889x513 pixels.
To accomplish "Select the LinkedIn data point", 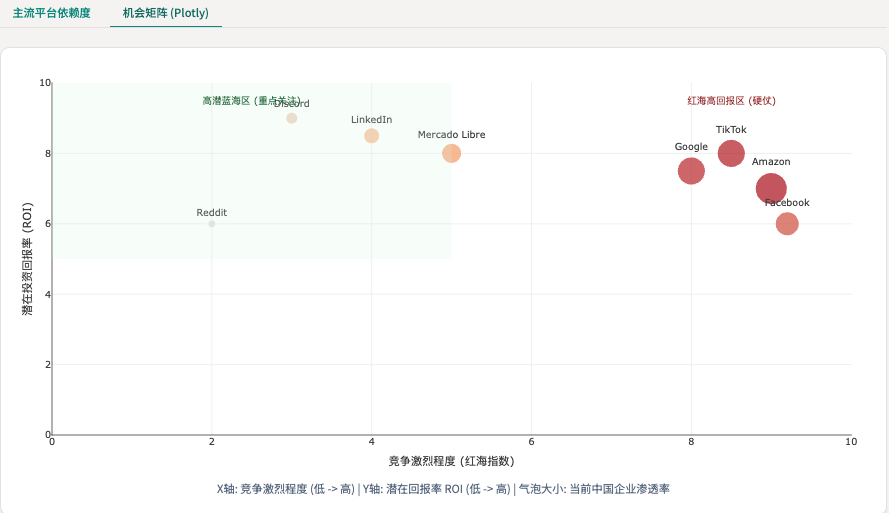I will pyautogui.click(x=371, y=136).
